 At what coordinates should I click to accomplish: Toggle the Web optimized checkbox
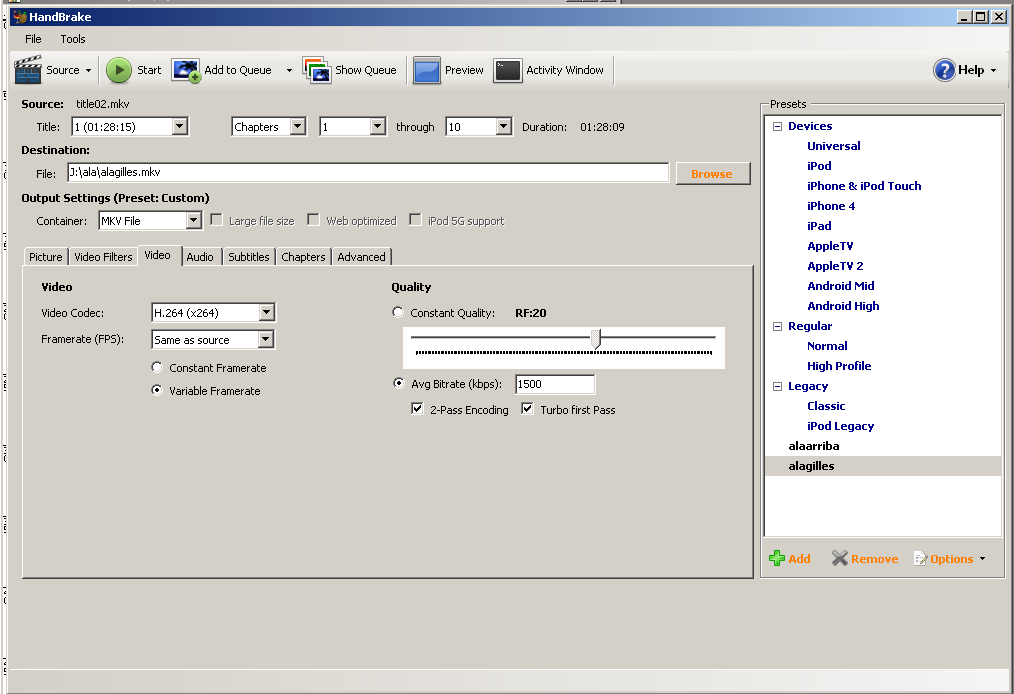(314, 220)
